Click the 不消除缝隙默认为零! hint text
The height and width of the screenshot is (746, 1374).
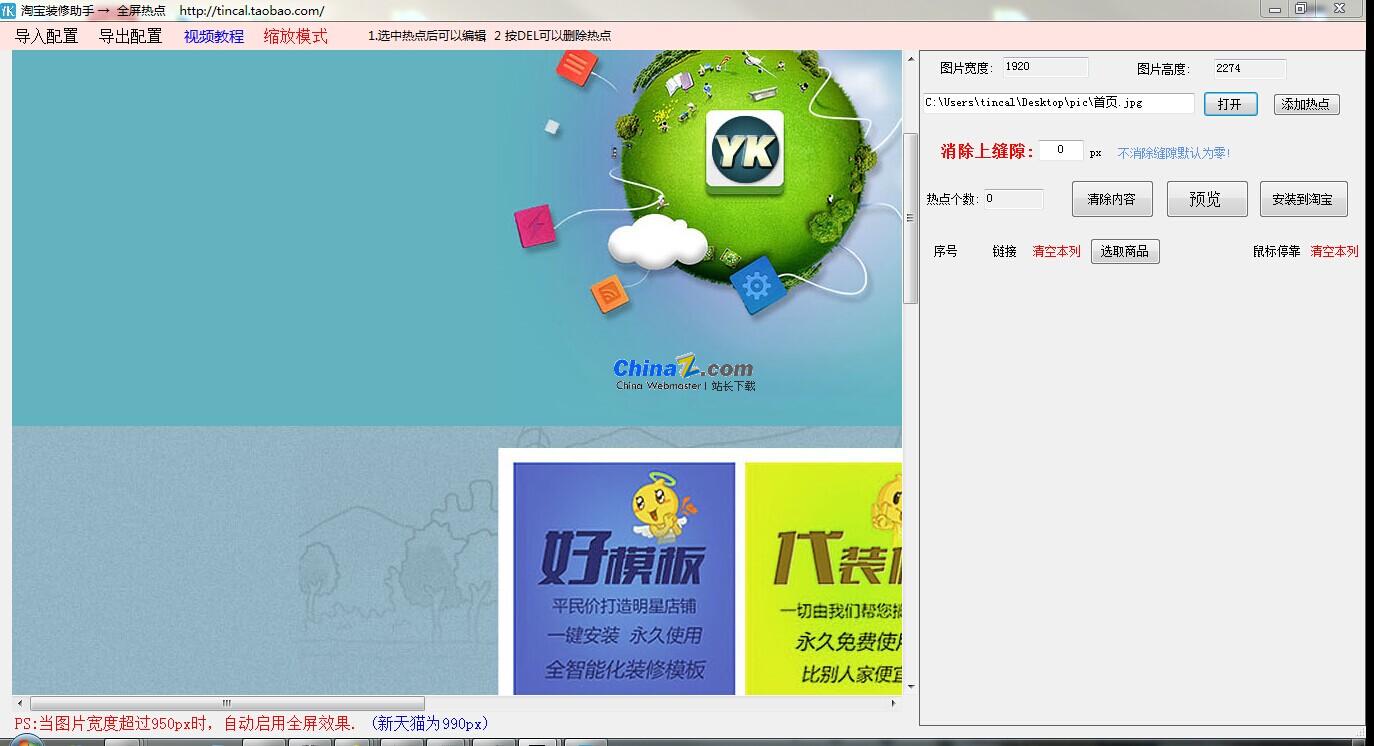pos(1174,153)
